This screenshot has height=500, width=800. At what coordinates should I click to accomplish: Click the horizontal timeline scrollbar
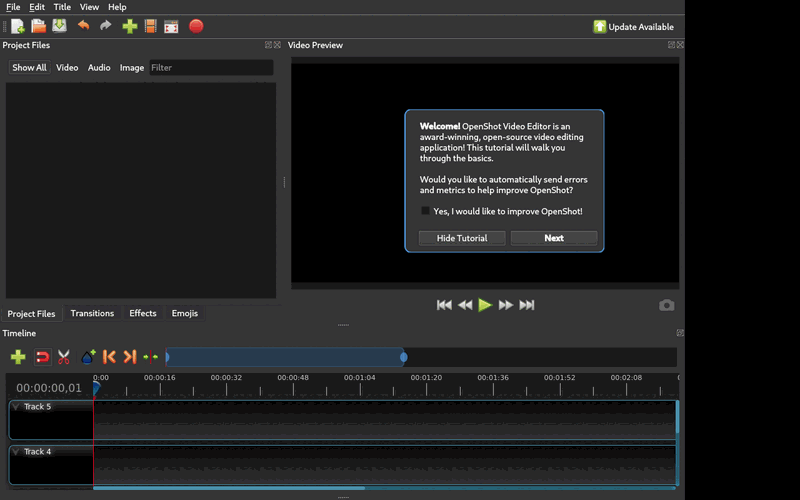click(229, 488)
